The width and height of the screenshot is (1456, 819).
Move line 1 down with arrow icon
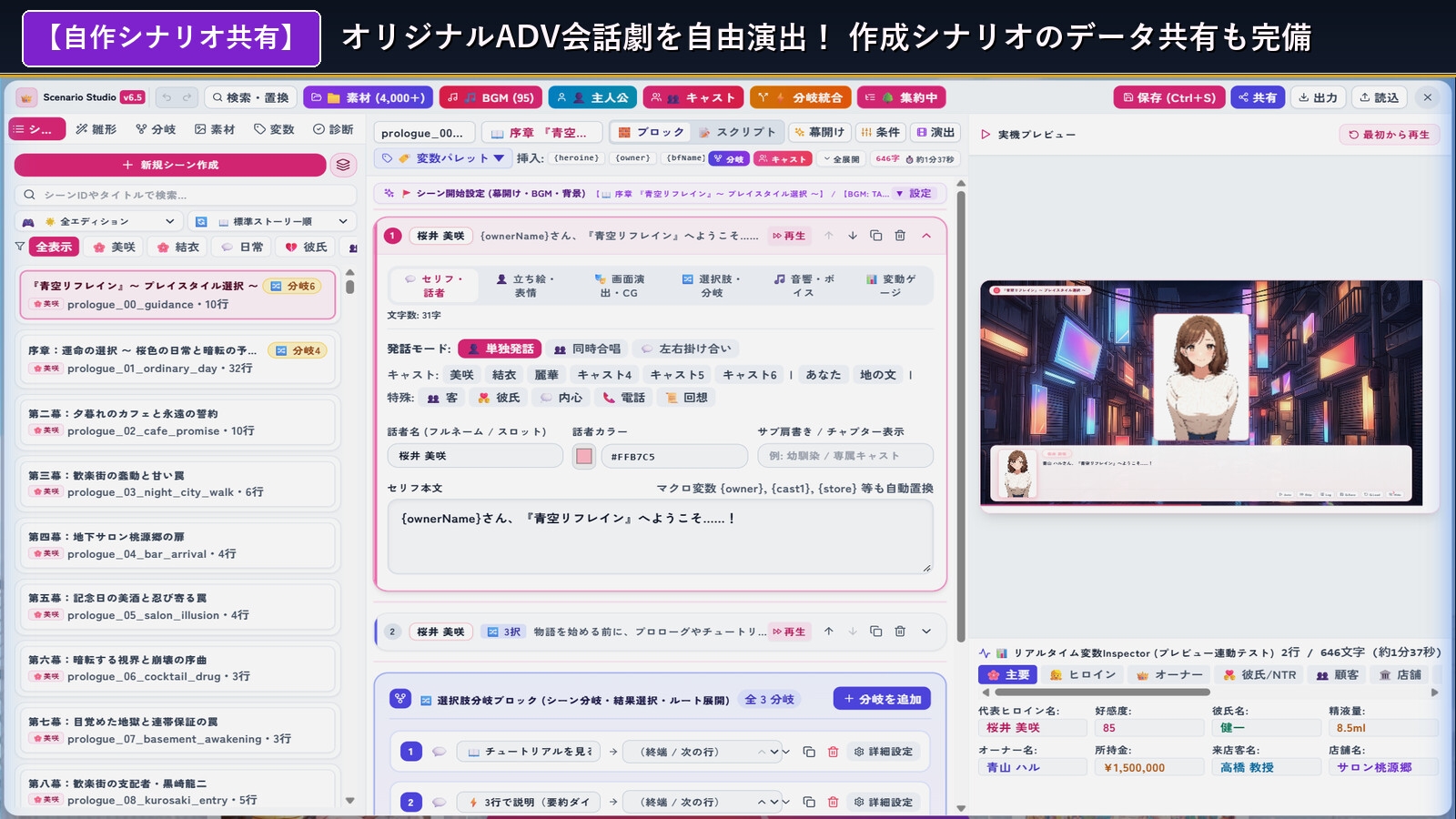(853, 236)
